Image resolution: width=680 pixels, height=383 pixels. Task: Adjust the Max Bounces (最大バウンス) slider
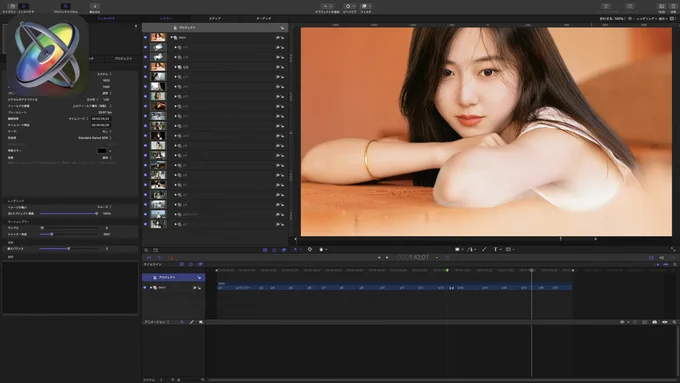point(69,249)
